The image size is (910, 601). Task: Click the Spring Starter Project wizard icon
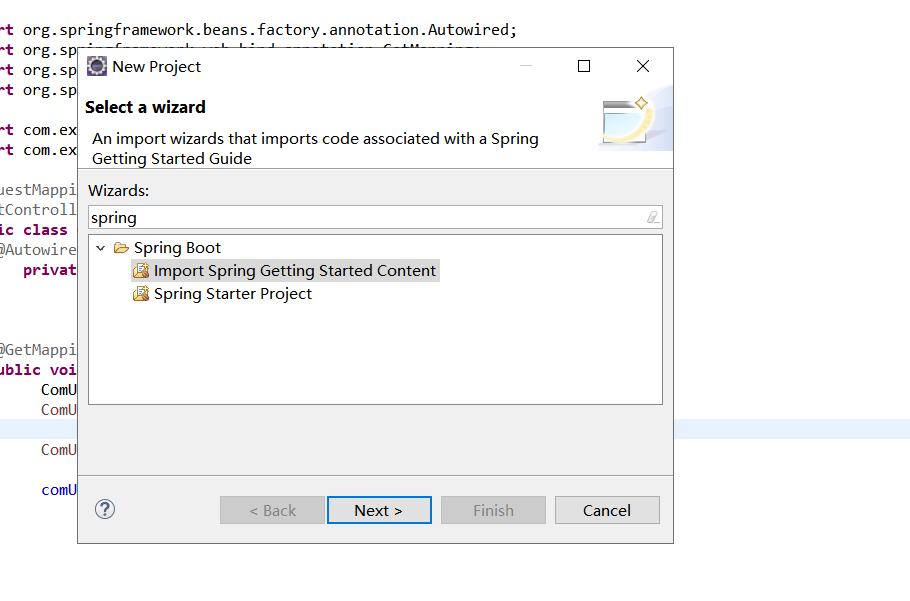pyautogui.click(x=141, y=293)
